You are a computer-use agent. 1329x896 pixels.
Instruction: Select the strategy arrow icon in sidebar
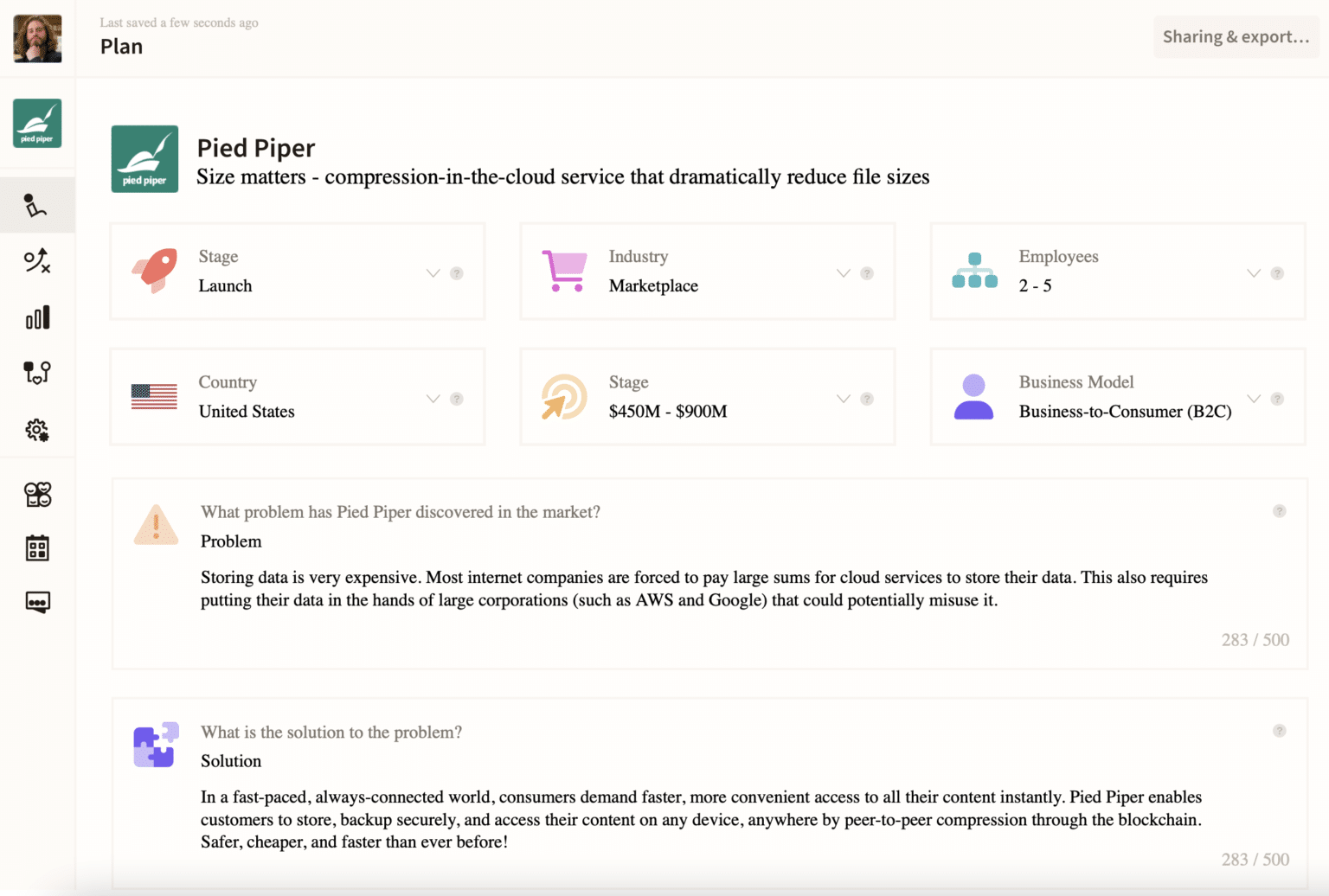click(x=37, y=260)
